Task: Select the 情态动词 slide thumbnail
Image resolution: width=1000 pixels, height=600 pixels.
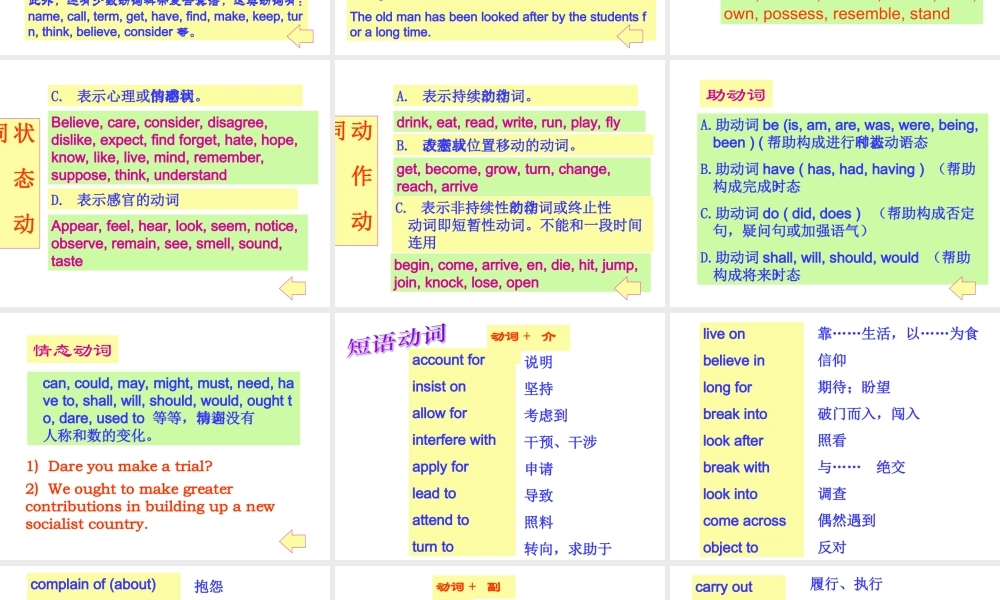Action: click(x=165, y=437)
